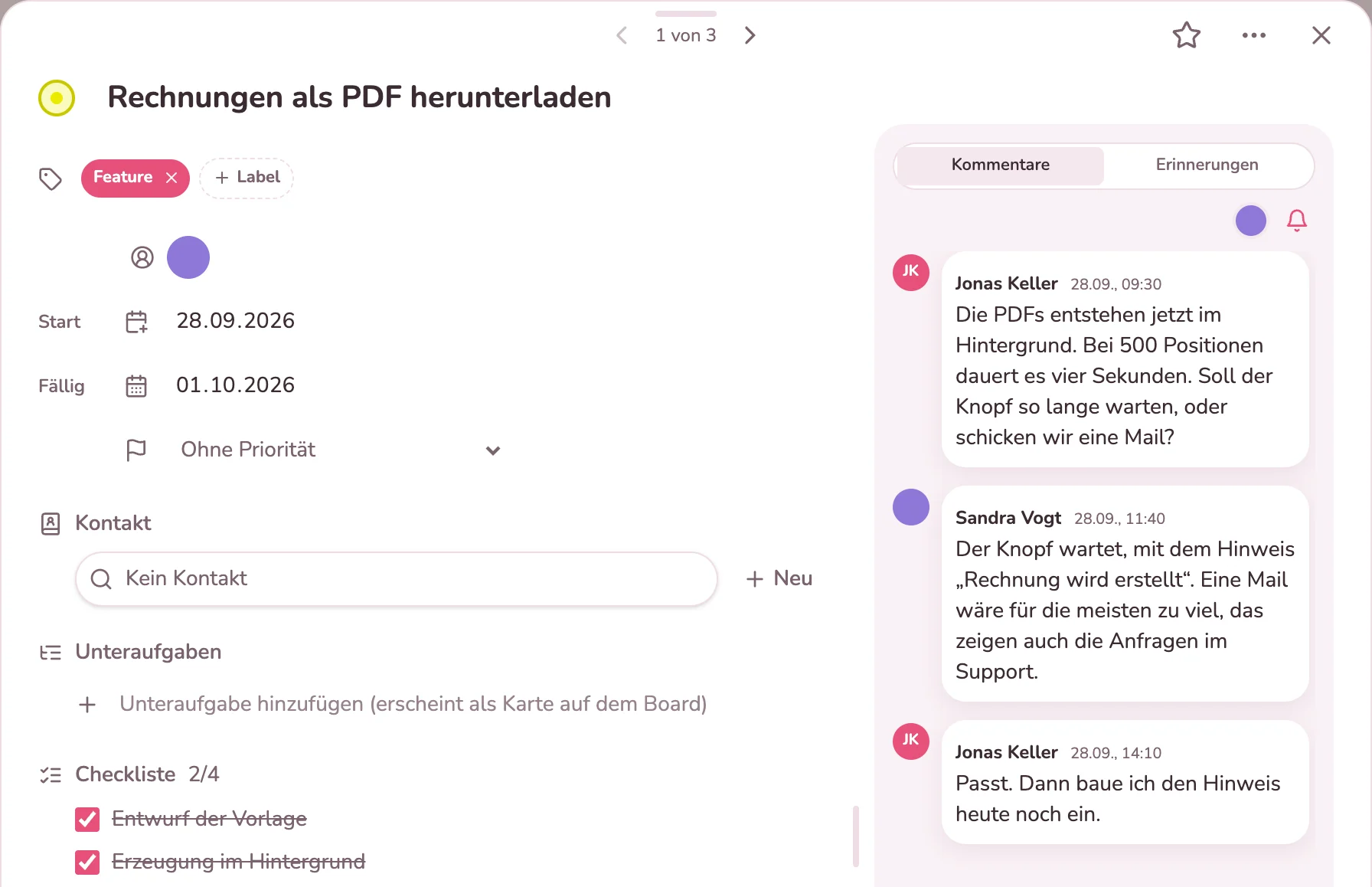Open the Fällig due date calendar icon
The width and height of the screenshot is (1372, 887).
point(136,386)
